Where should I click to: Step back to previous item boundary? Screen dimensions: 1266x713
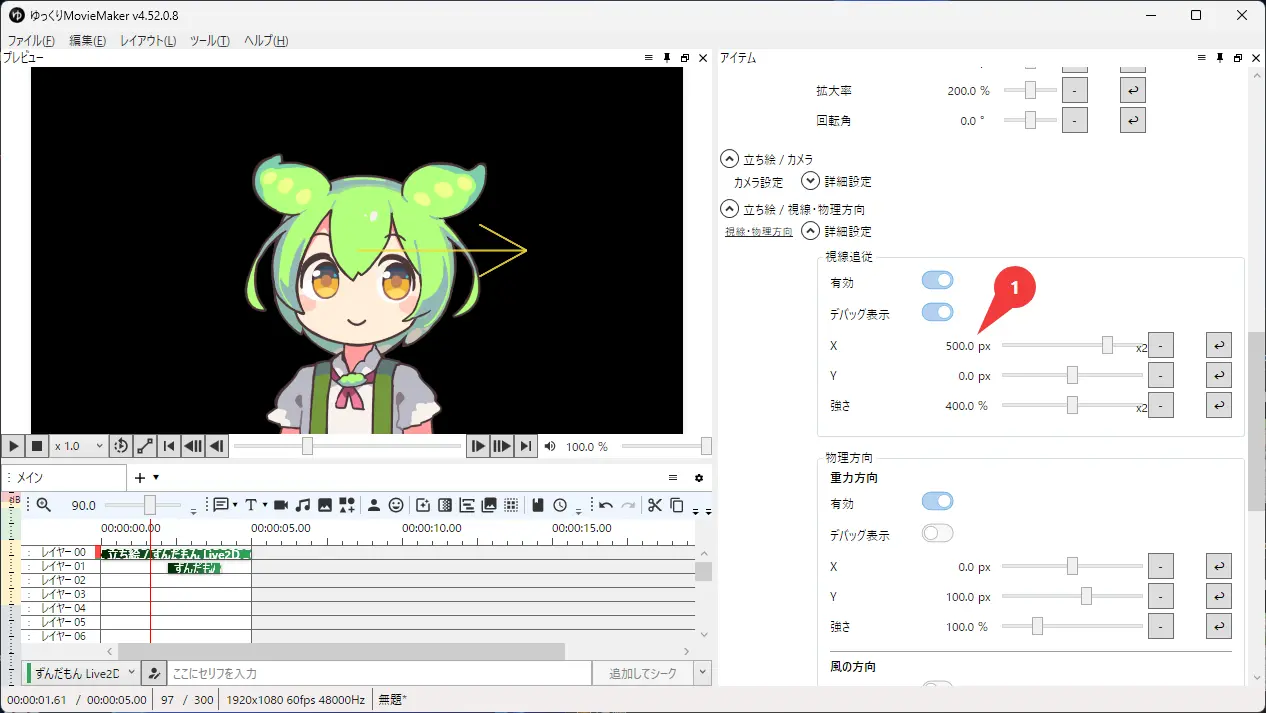(193, 446)
